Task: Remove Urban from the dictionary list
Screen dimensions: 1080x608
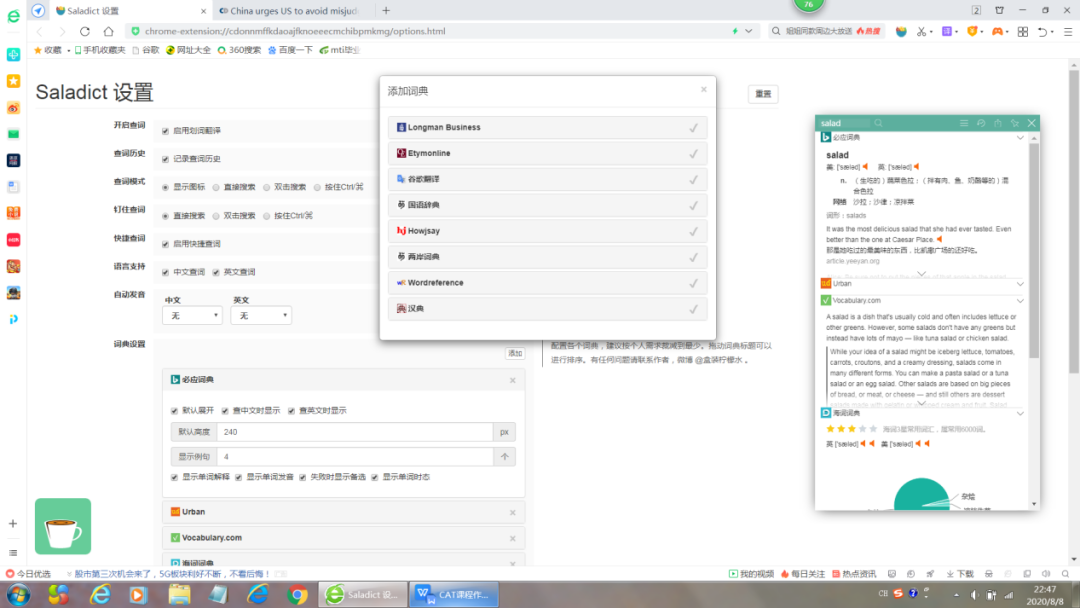Action: (x=512, y=512)
